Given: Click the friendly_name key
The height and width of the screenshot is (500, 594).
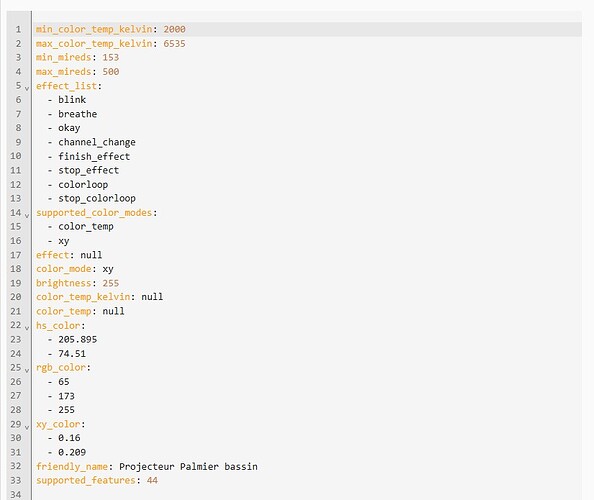Looking at the screenshot, I should (x=72, y=467).
